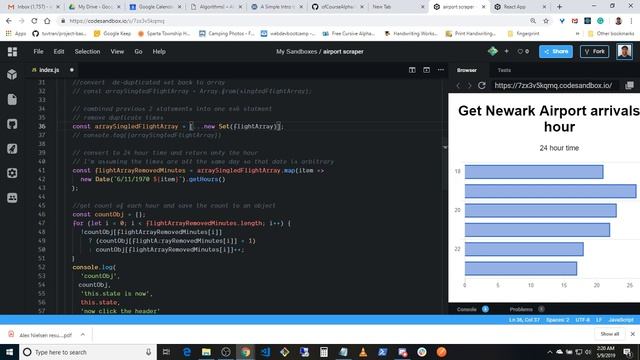Open the File Explorer sidebar icon

pyautogui.click(x=12, y=99)
